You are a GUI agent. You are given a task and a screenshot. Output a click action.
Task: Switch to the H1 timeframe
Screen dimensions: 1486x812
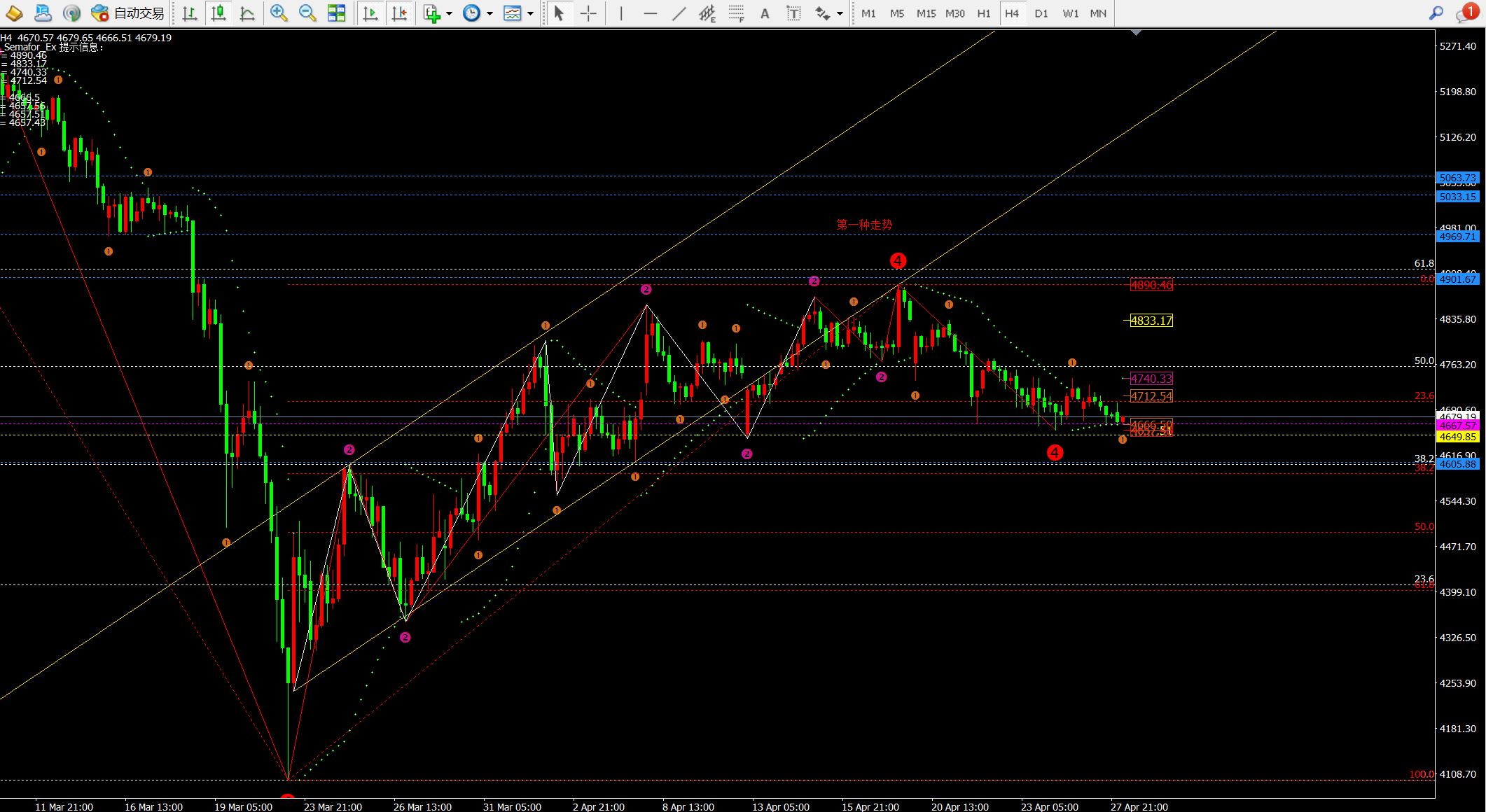tap(983, 13)
